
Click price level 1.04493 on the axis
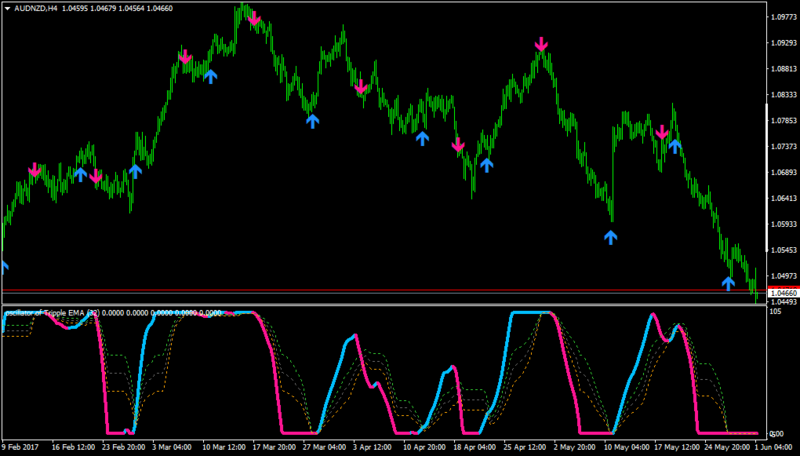(x=784, y=302)
